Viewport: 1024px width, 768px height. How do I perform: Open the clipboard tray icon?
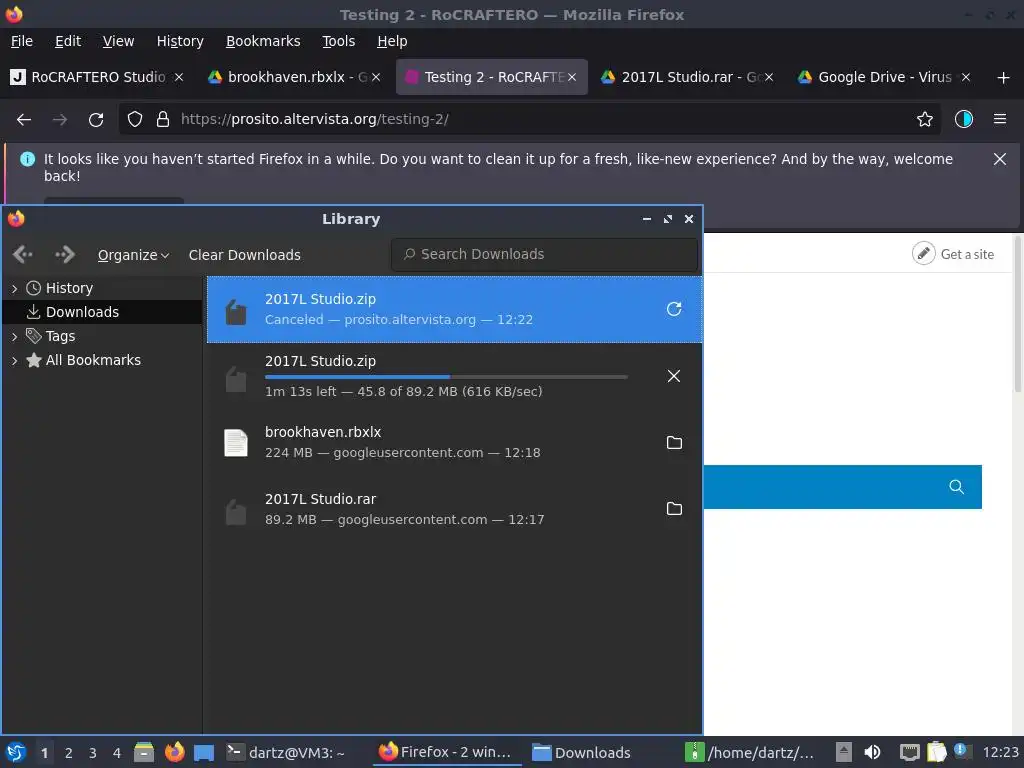pyautogui.click(x=936, y=752)
